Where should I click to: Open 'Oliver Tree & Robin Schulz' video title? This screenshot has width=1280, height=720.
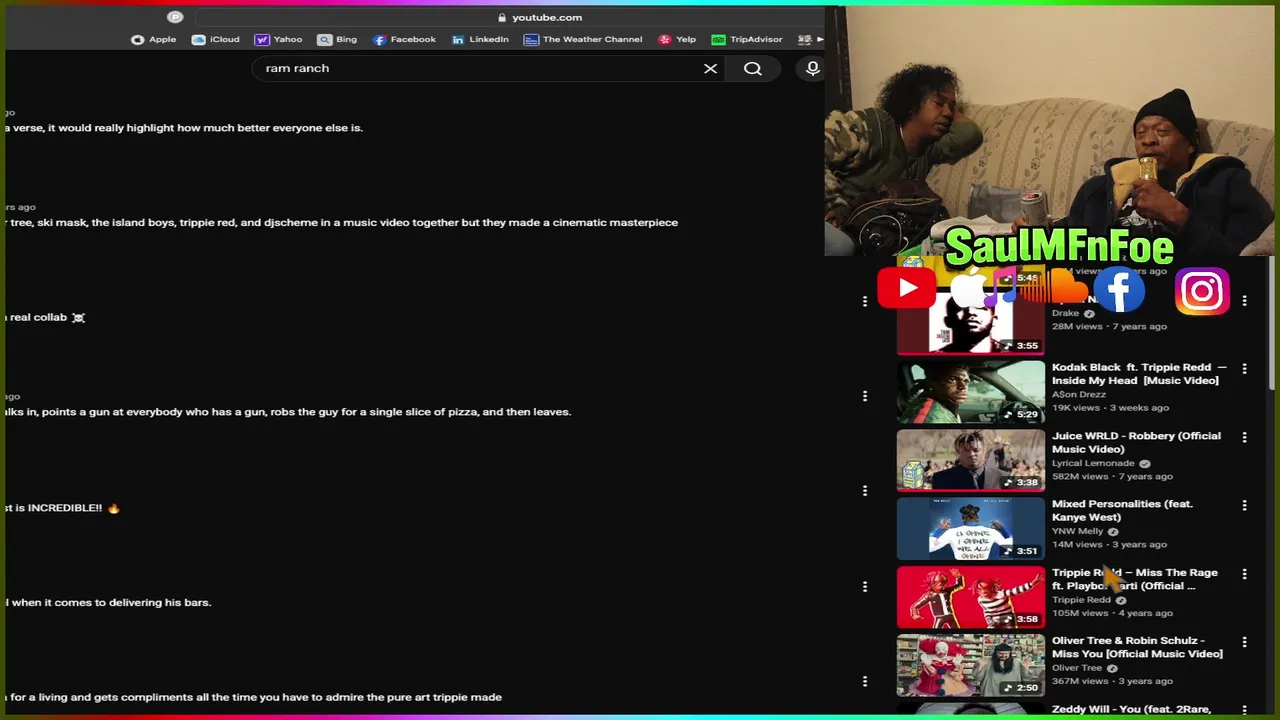(1137, 647)
